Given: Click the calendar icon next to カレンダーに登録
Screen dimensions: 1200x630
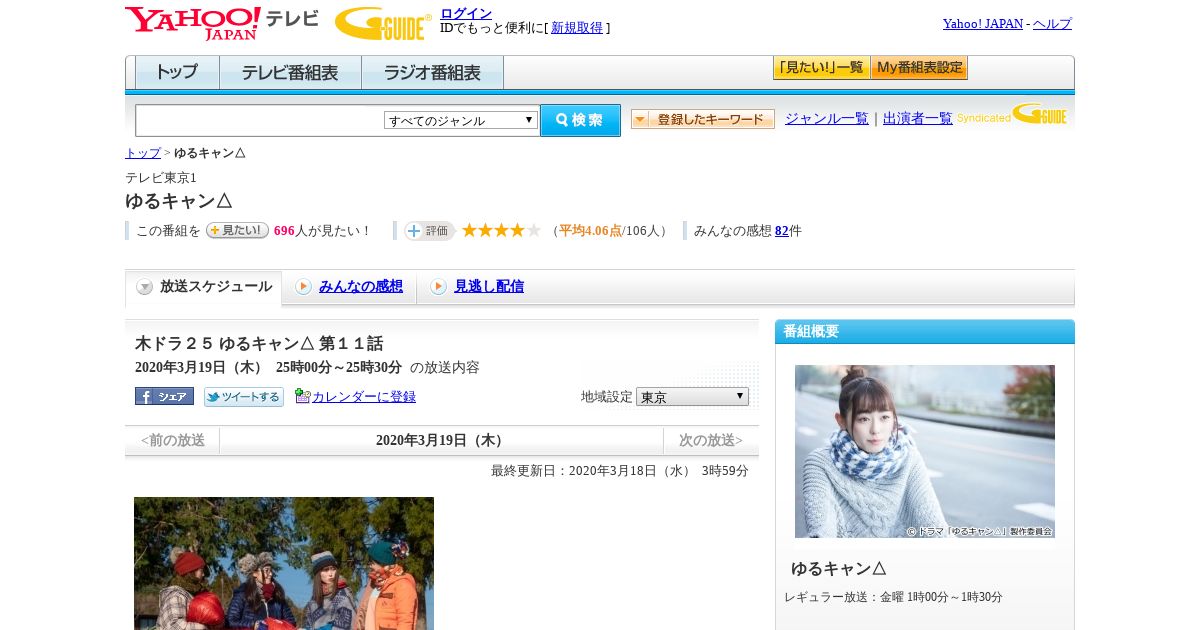Looking at the screenshot, I should pyautogui.click(x=303, y=396).
